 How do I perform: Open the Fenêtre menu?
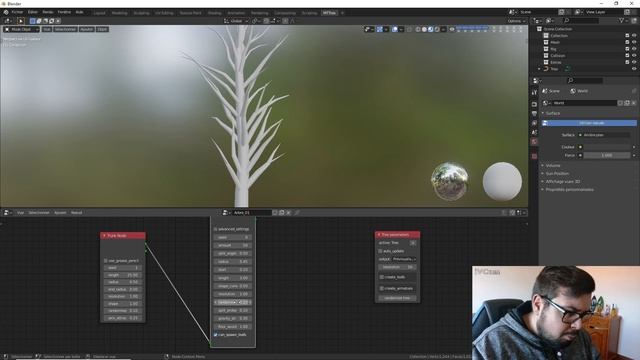coord(64,12)
